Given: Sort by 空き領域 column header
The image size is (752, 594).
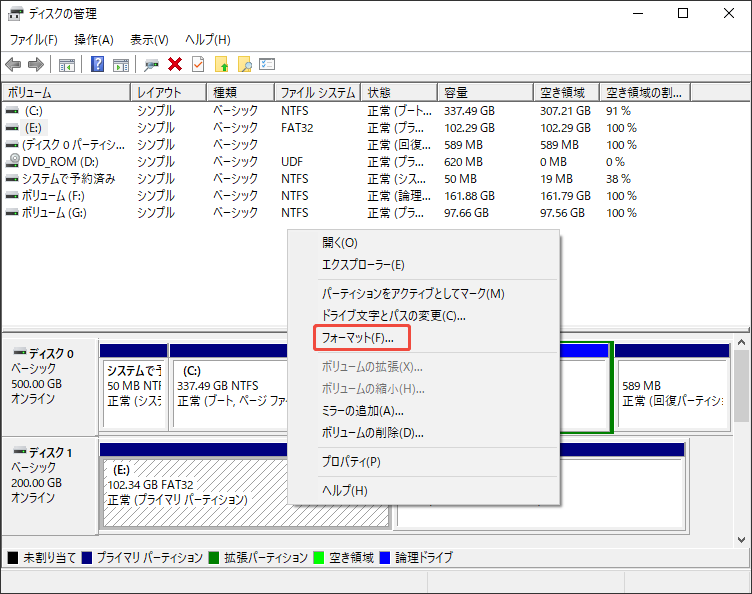Looking at the screenshot, I should 567,93.
